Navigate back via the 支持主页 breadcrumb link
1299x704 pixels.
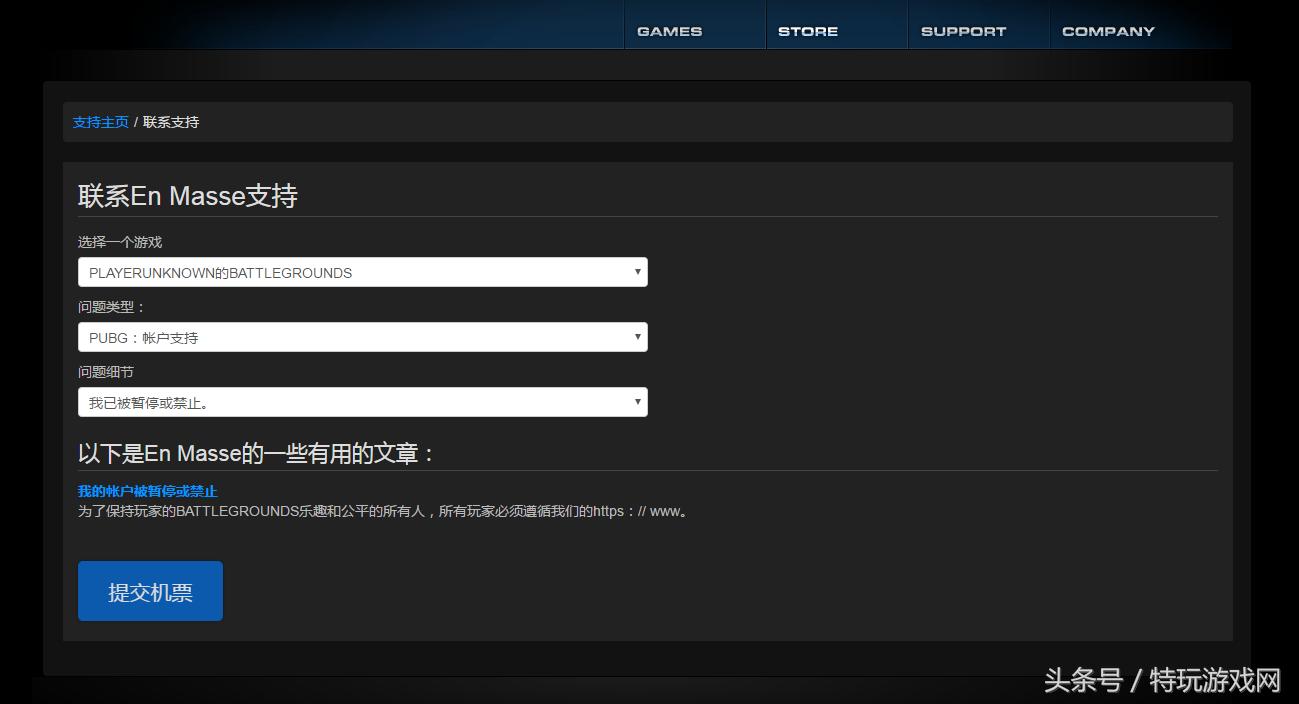point(99,122)
